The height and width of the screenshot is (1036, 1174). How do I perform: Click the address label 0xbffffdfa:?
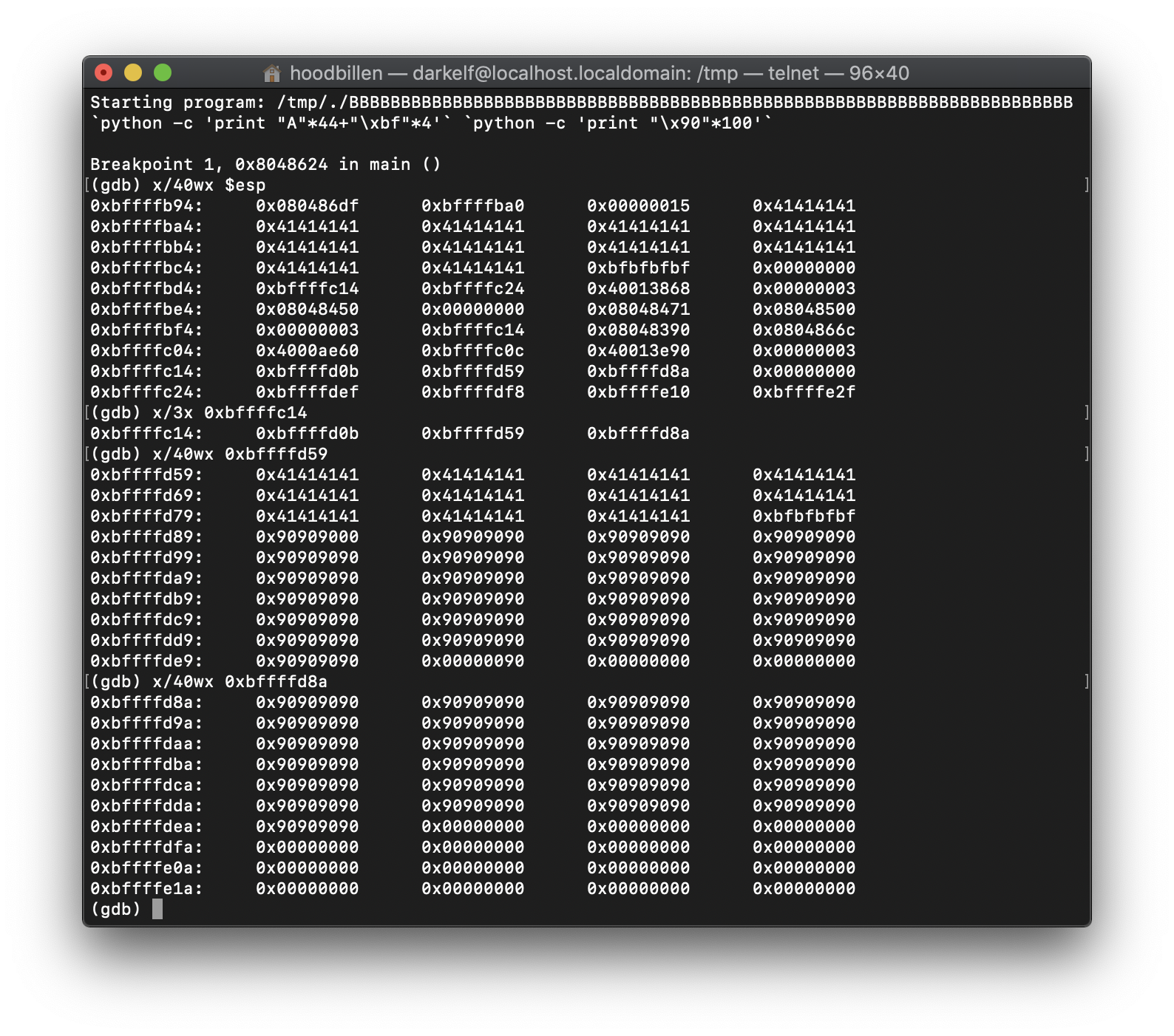[x=146, y=847]
